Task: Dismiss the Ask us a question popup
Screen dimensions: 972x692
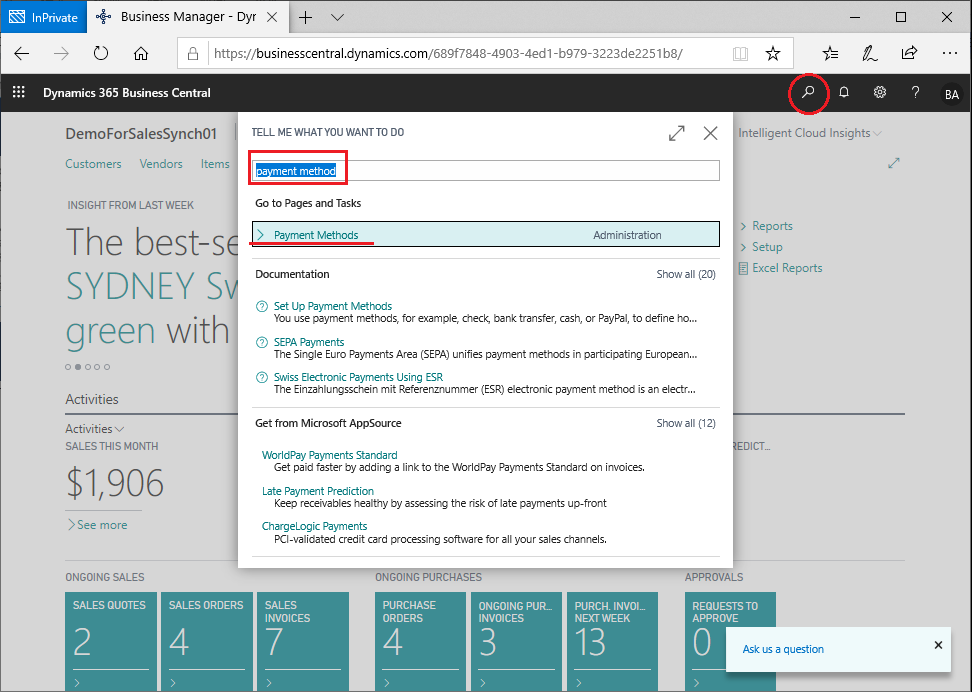Action: (939, 645)
